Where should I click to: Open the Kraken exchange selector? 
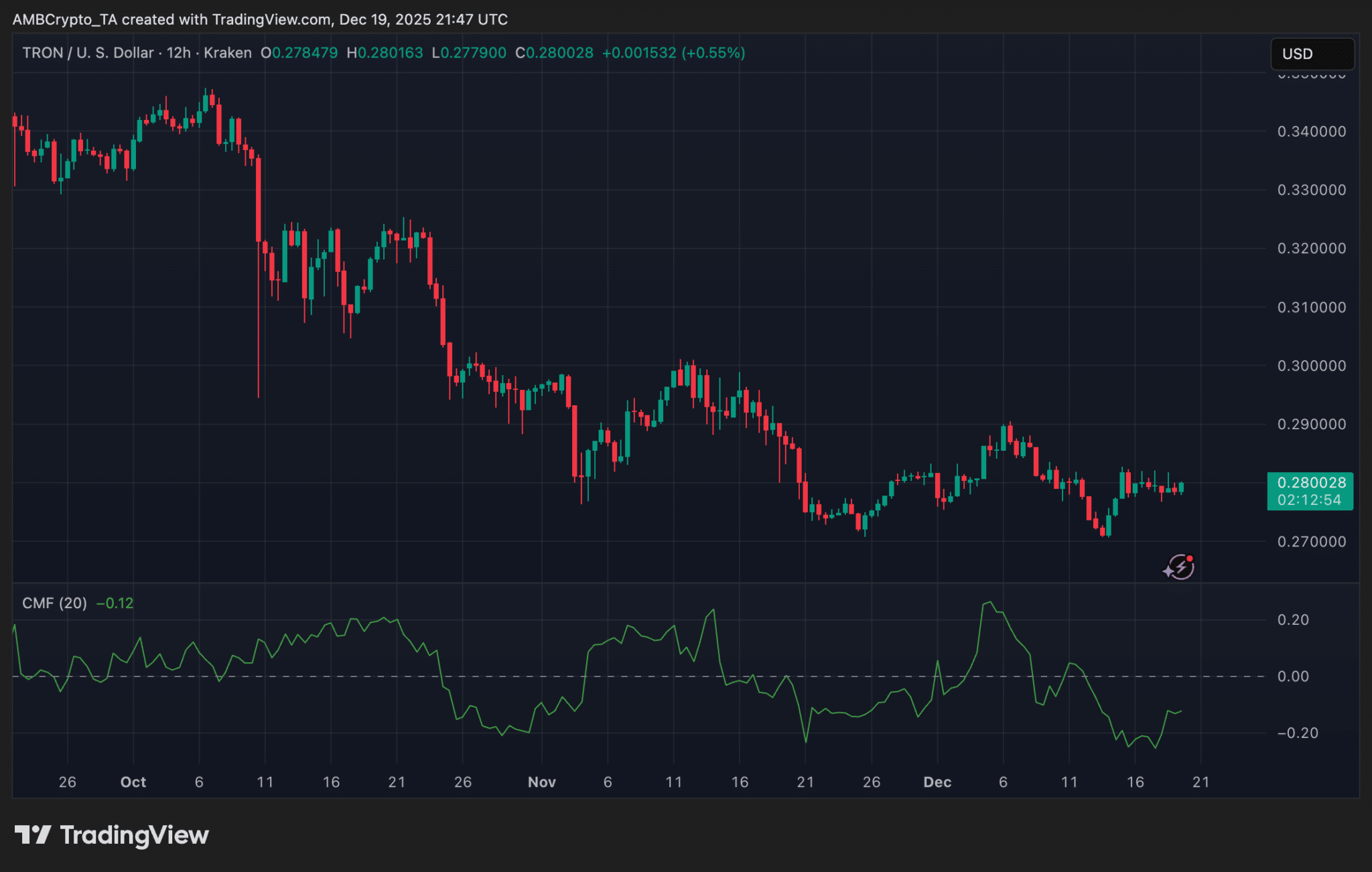(x=227, y=53)
